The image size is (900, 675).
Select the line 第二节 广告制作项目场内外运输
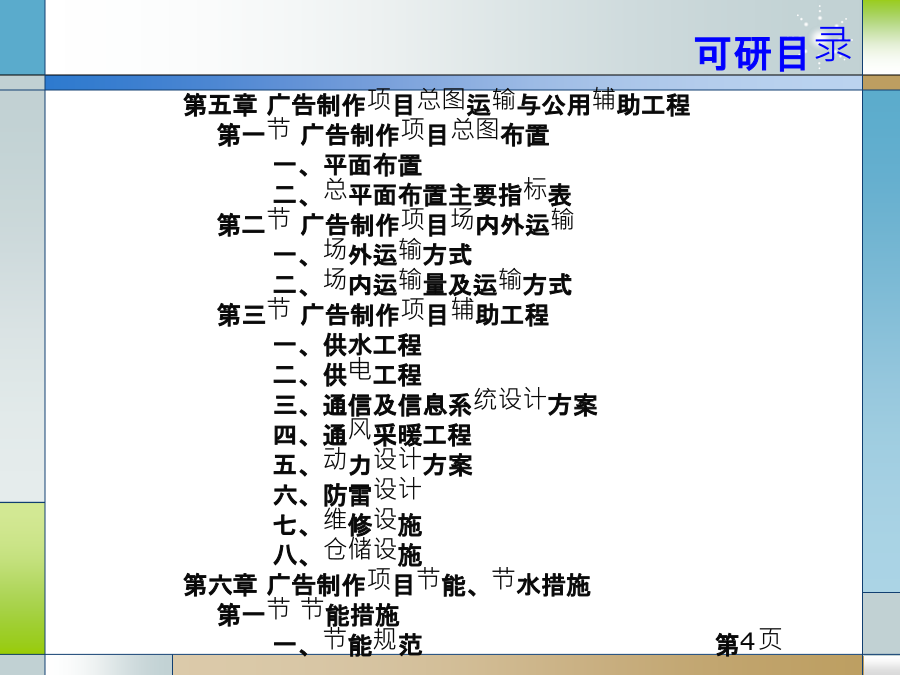[x=395, y=222]
